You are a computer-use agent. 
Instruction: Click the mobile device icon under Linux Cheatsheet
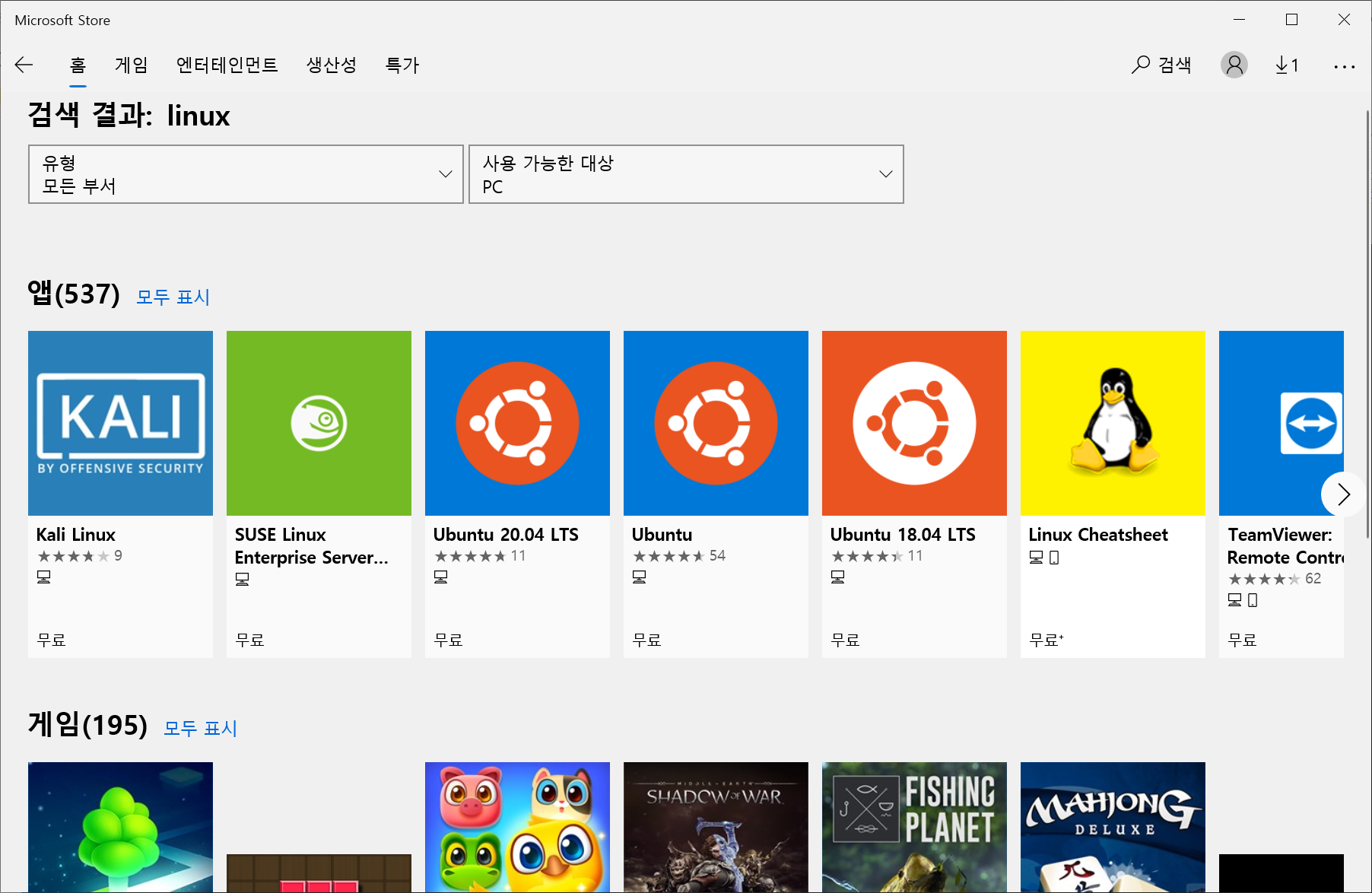pos(1054,558)
